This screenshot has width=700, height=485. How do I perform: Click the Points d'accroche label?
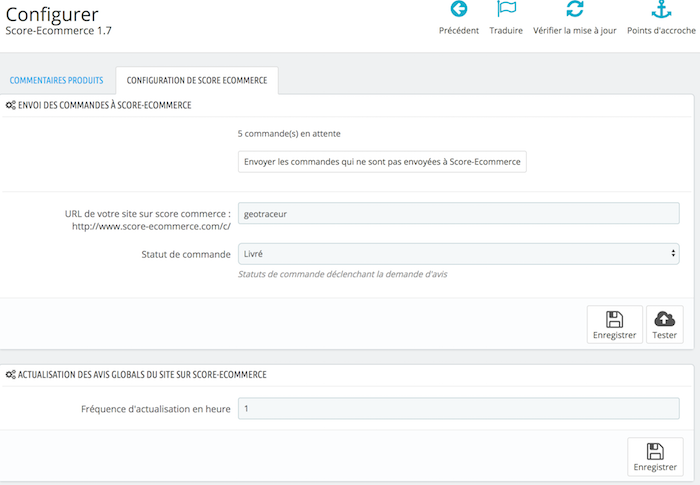[x=661, y=30]
